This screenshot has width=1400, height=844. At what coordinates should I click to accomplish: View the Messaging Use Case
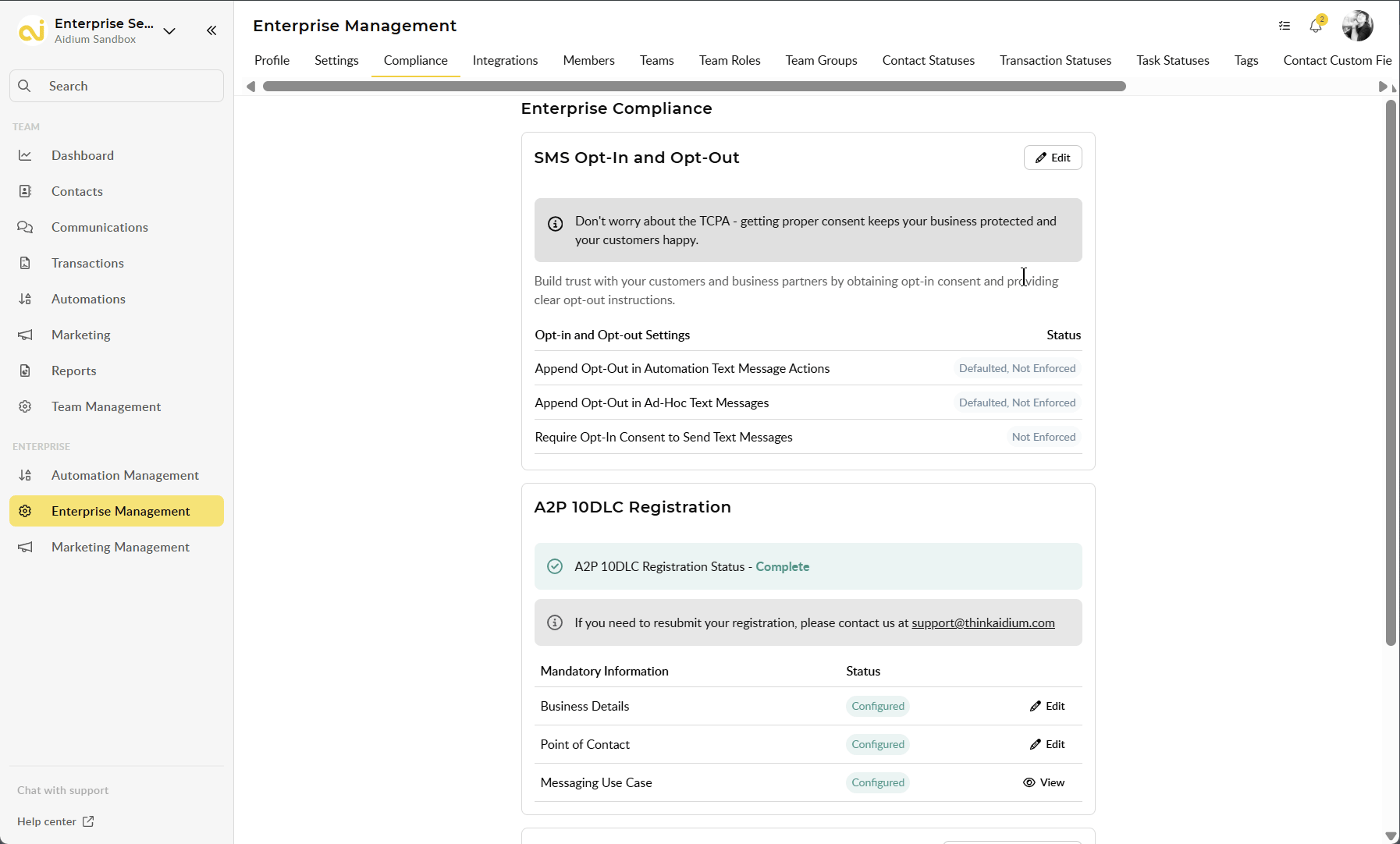point(1044,782)
